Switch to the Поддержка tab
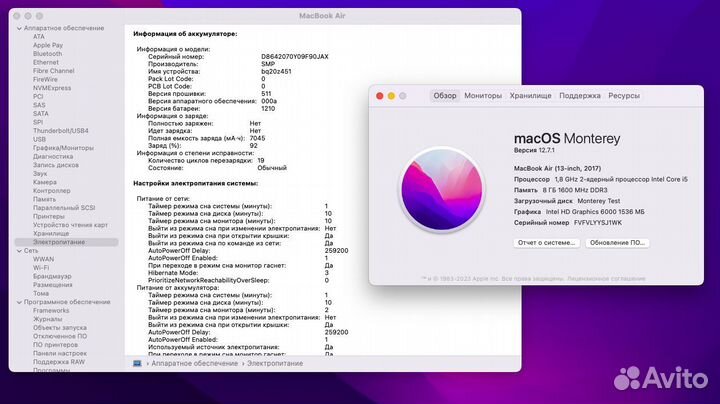This screenshot has width=720, height=404. pyautogui.click(x=579, y=95)
